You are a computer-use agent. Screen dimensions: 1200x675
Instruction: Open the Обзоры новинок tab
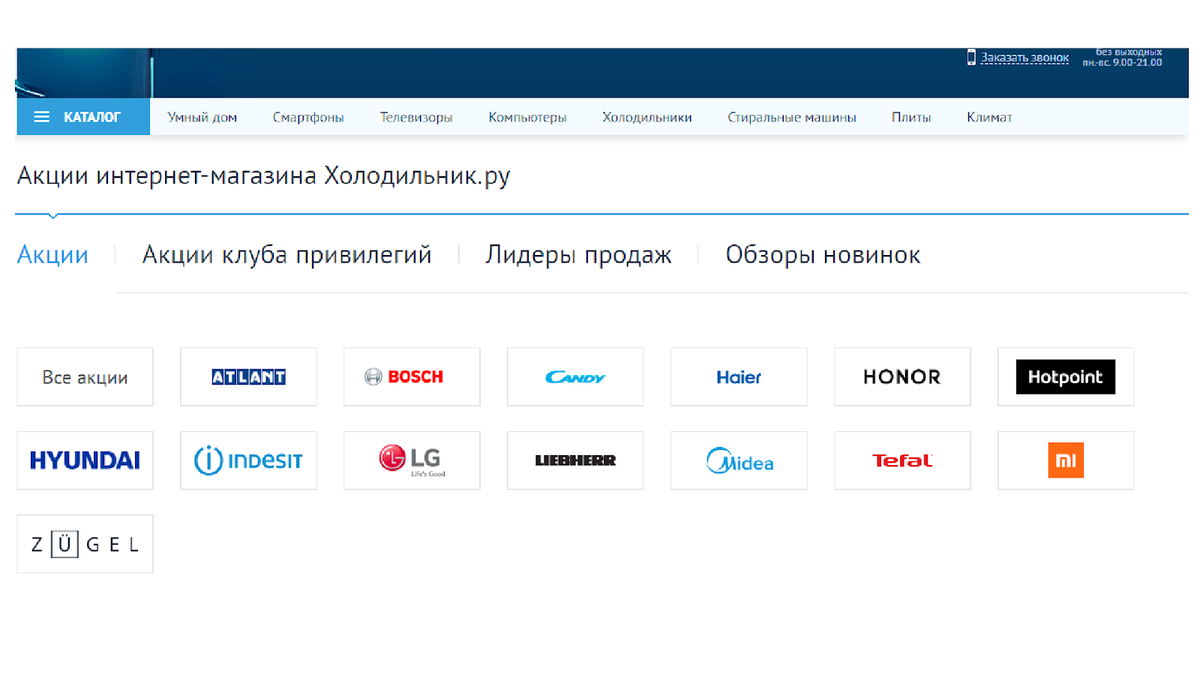823,255
